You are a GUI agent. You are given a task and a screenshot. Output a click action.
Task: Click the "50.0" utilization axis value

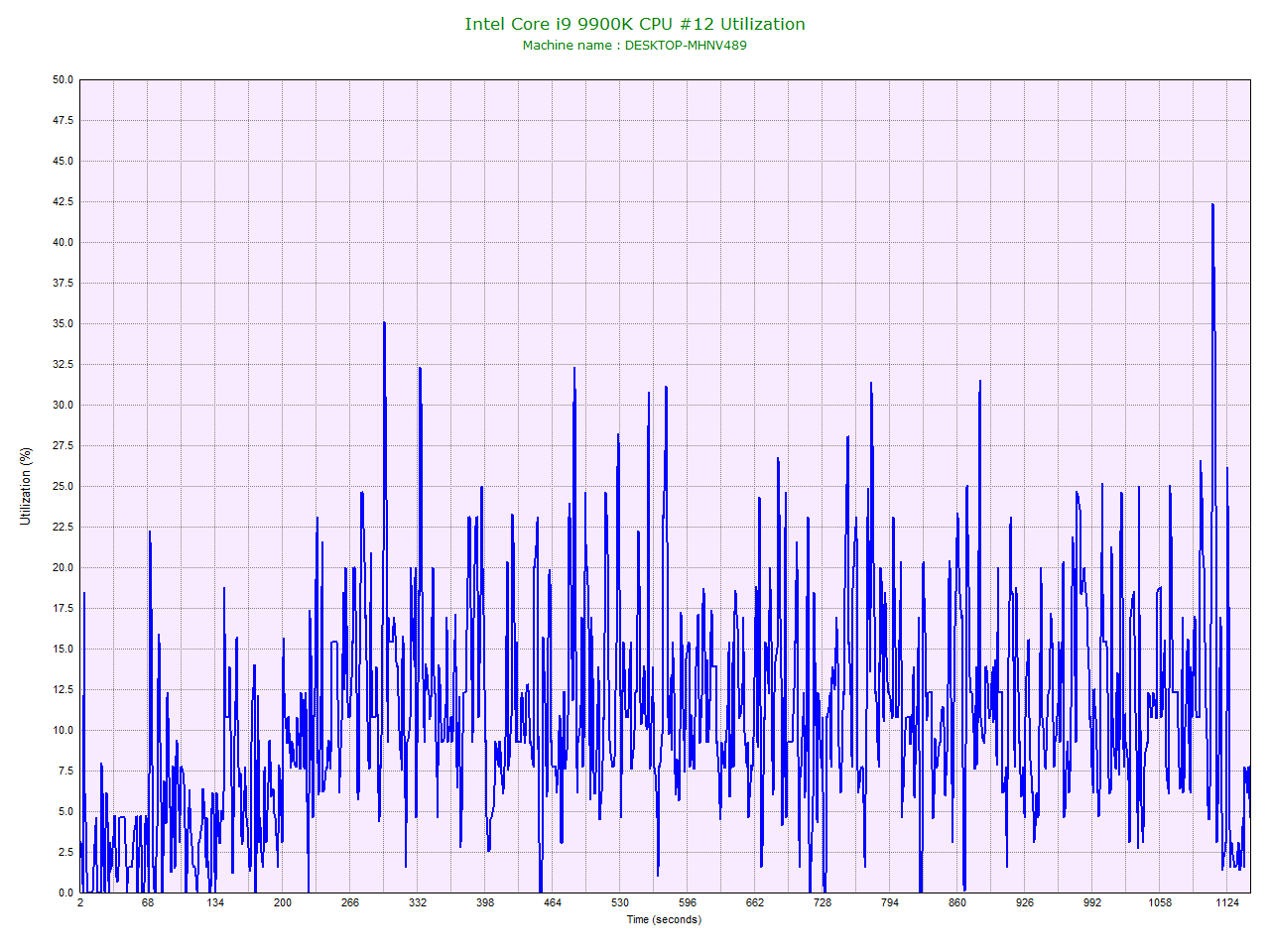pos(63,79)
